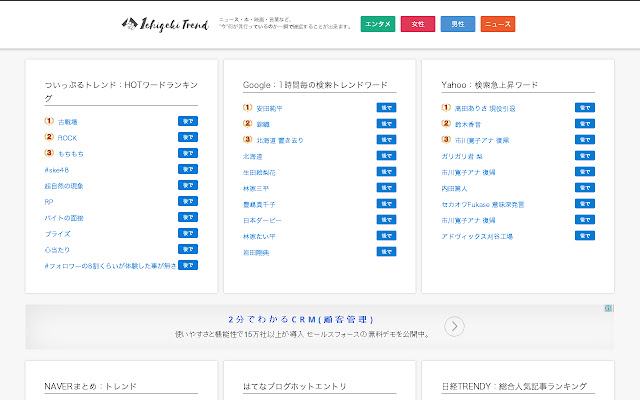Viewport: 640px width, 400px height.
Task: Click 後で button beside 北海道 置き去り
Action: click(386, 140)
